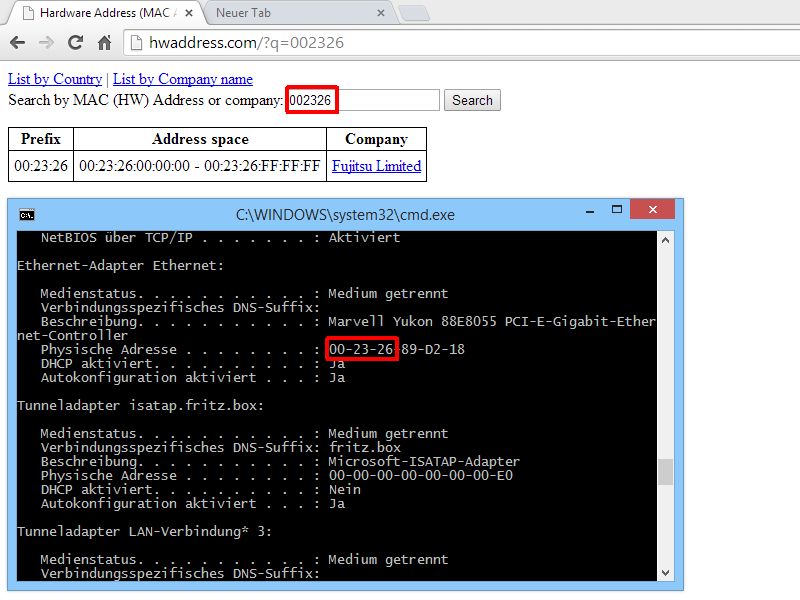The image size is (800, 600).
Task: Click the Search button
Action: [x=472, y=100]
